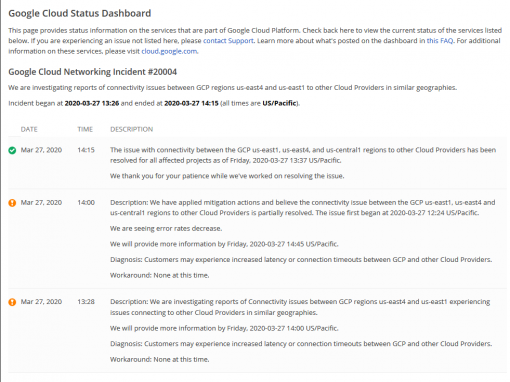Select the 14:15 time entry
This screenshot has width=510, height=382.
(x=86, y=150)
